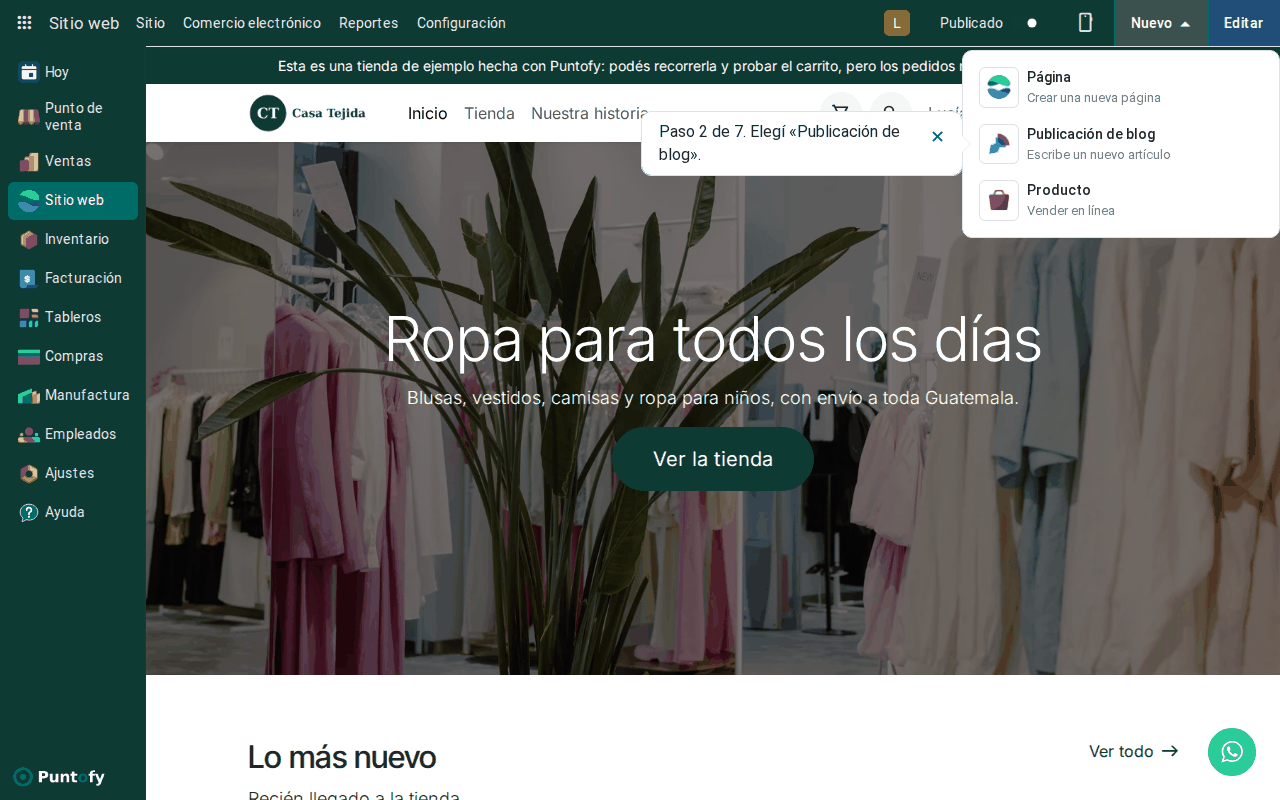Click the user avatar L
1280x800 pixels.
tap(897, 23)
